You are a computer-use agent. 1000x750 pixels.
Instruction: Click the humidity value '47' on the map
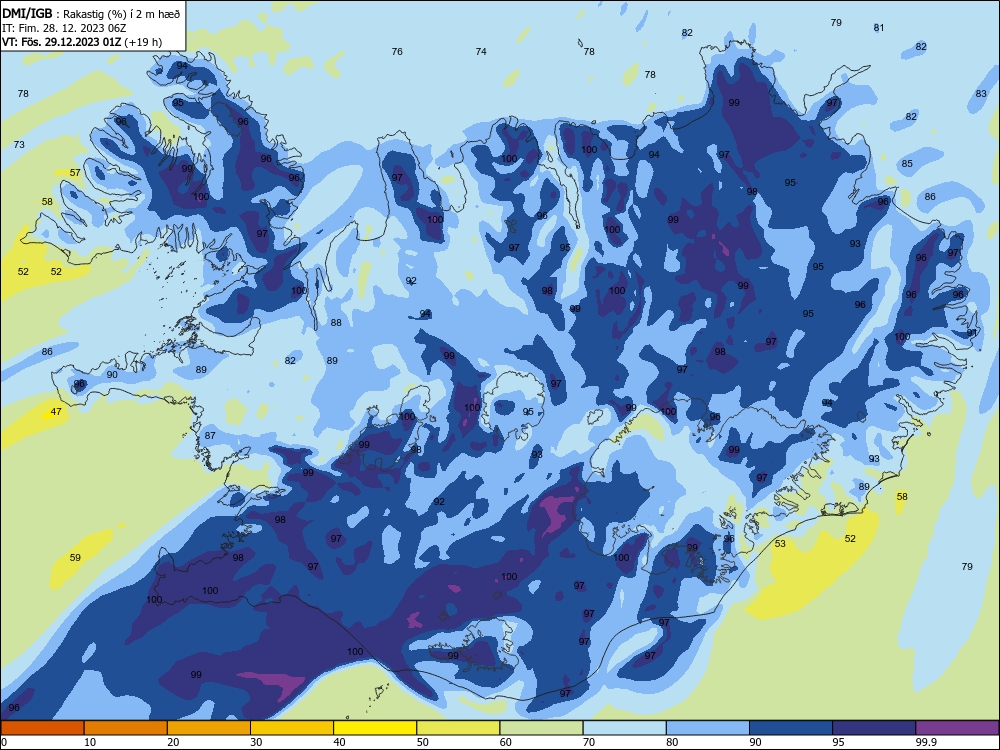point(56,412)
